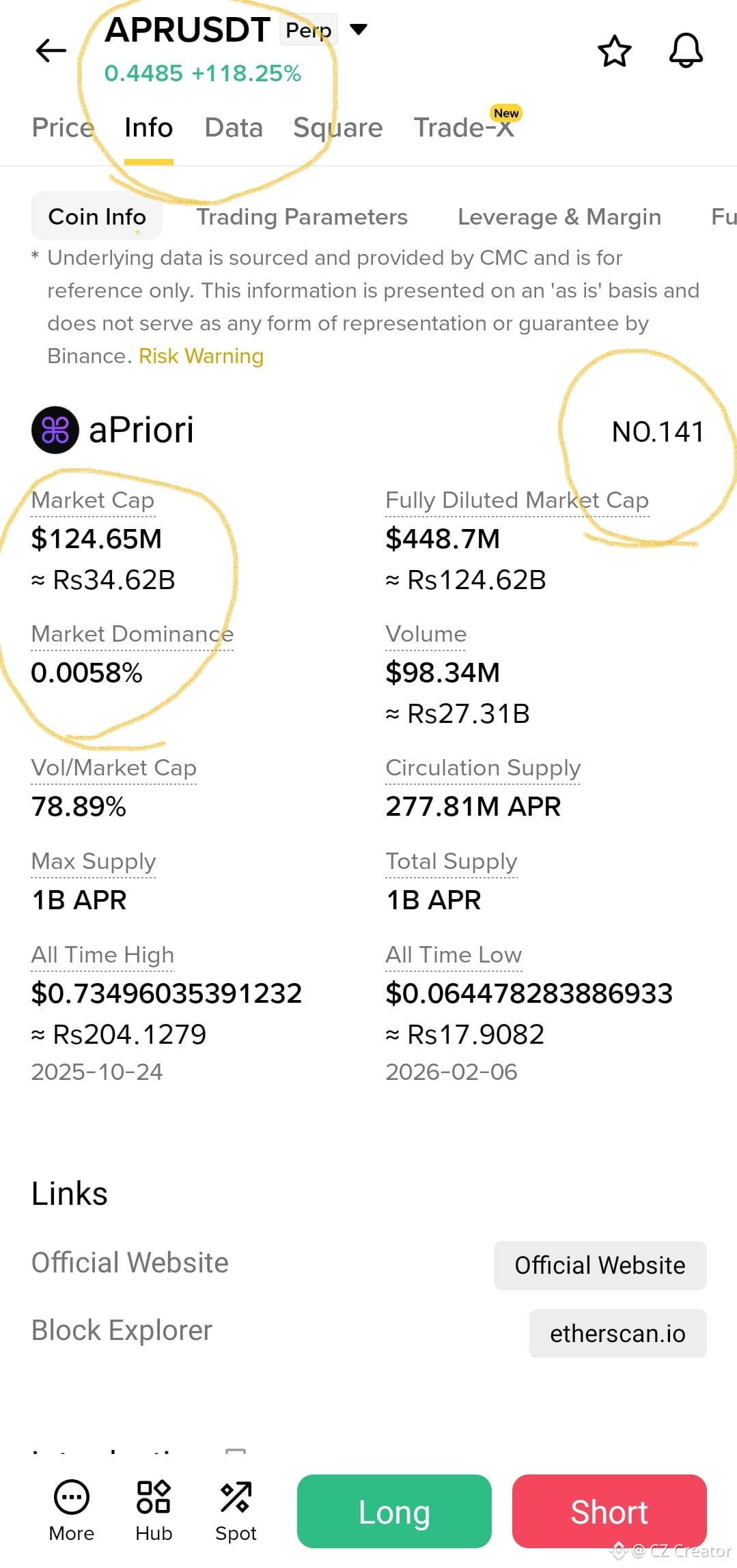Tap the green Long button
The image size is (737, 1568).
coord(394,1511)
